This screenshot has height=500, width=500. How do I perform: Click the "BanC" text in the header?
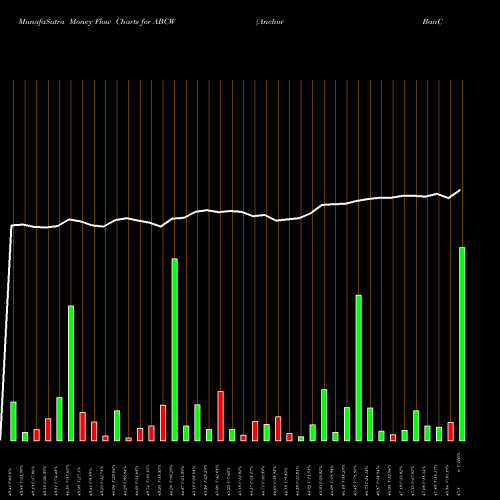(433, 22)
